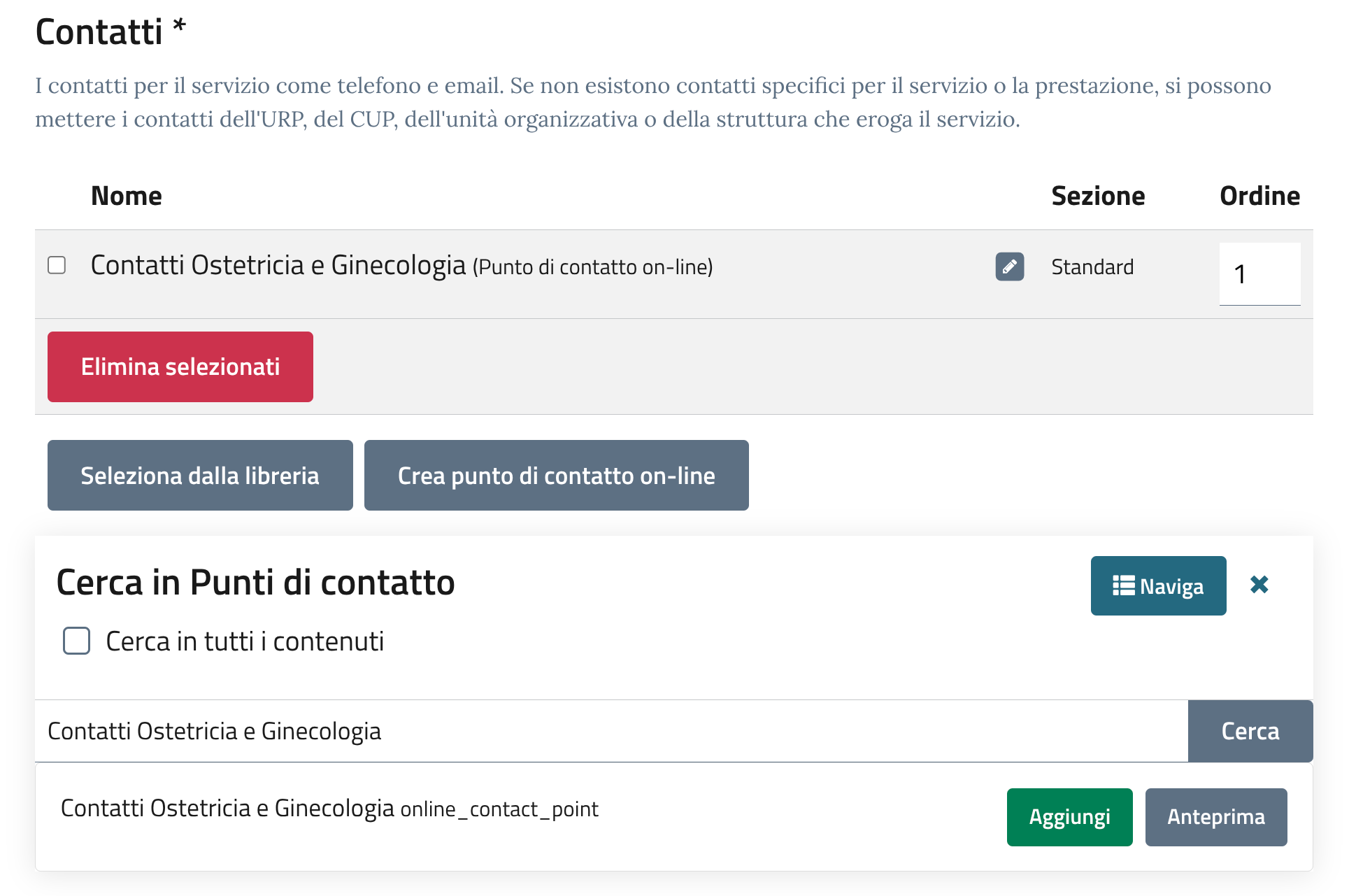Click the Ordine column header
1349x896 pixels.
coord(1259,196)
